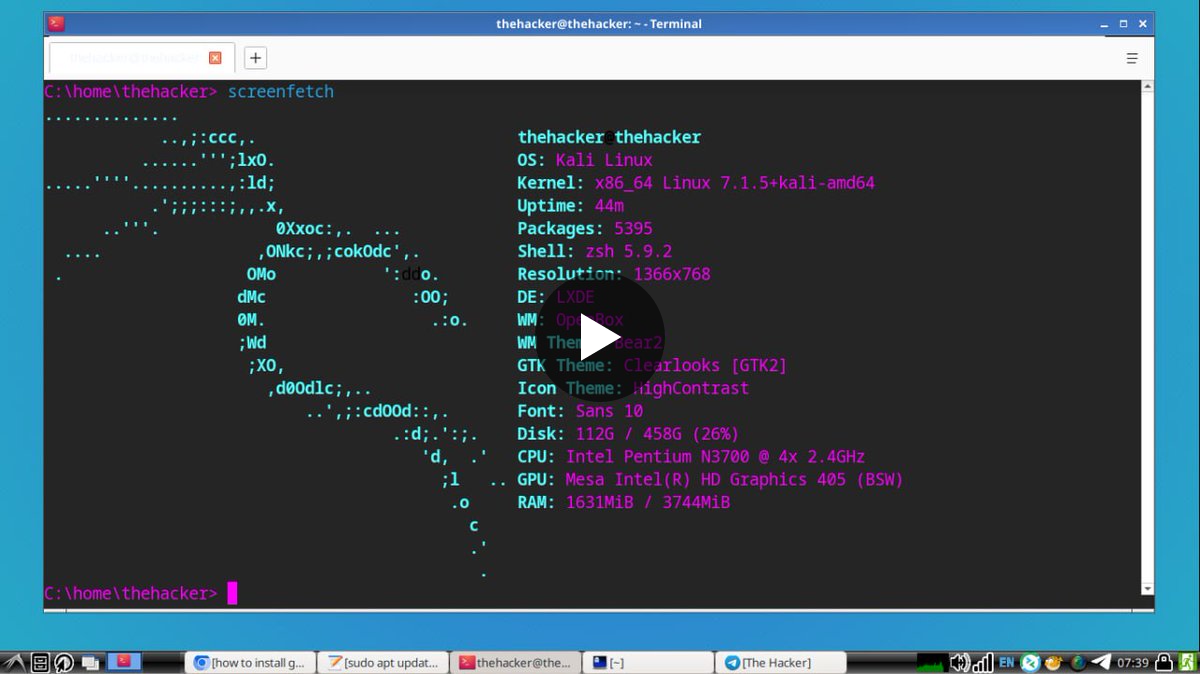This screenshot has height=674, width=1200.
Task: Open the circular launcher icon in panel
Action: point(64,662)
